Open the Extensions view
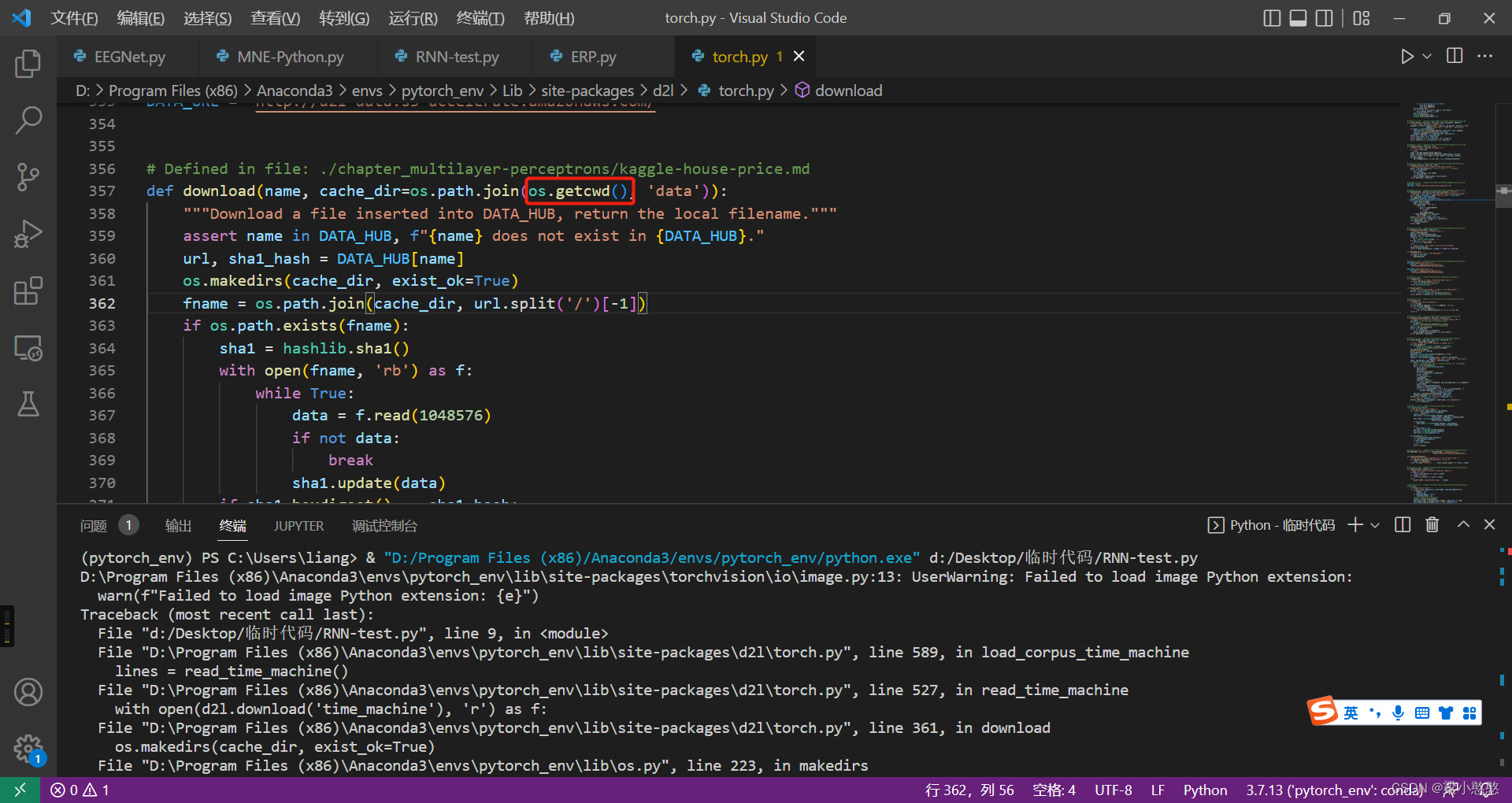 (x=28, y=290)
